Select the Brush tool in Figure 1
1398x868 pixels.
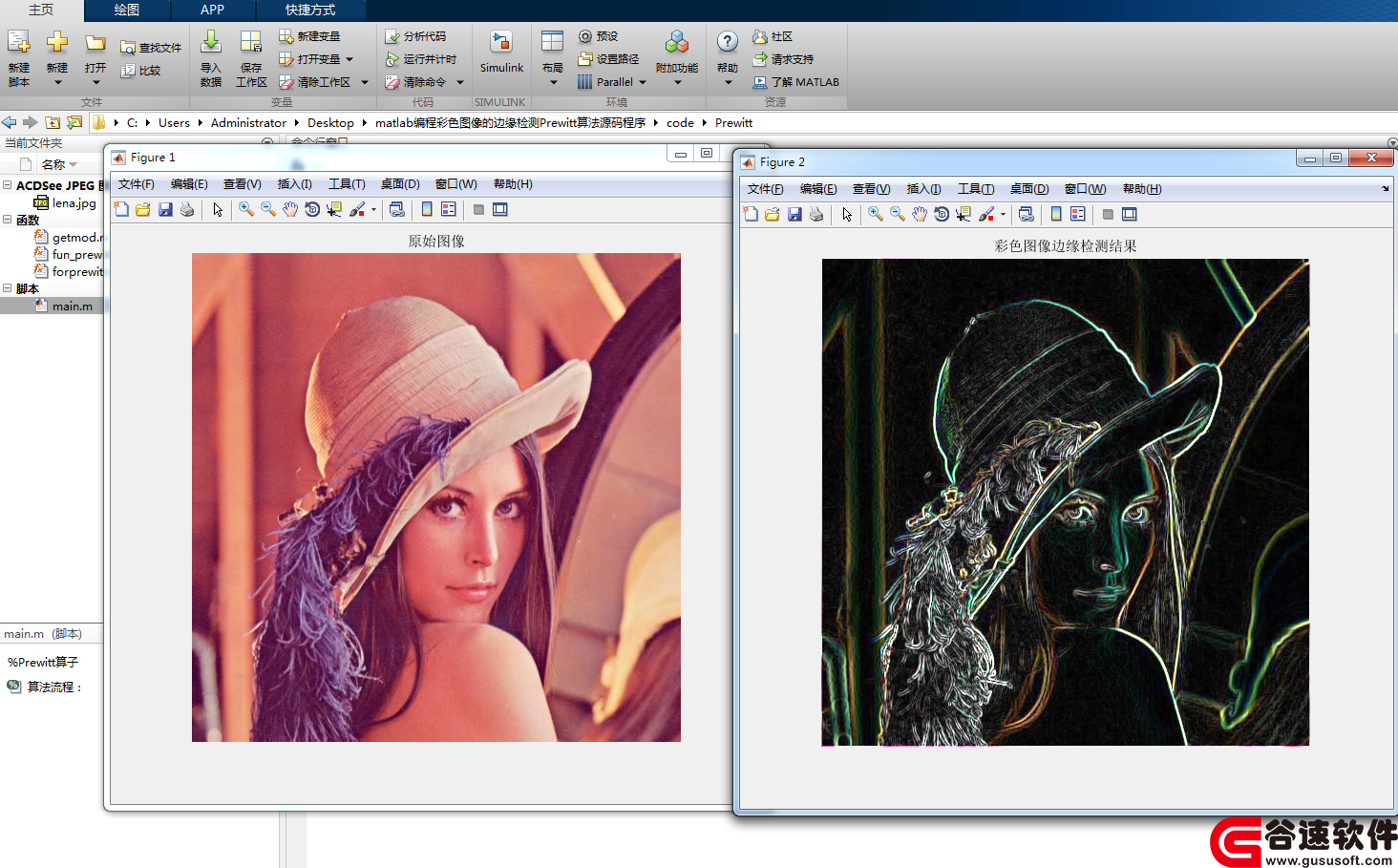click(357, 209)
